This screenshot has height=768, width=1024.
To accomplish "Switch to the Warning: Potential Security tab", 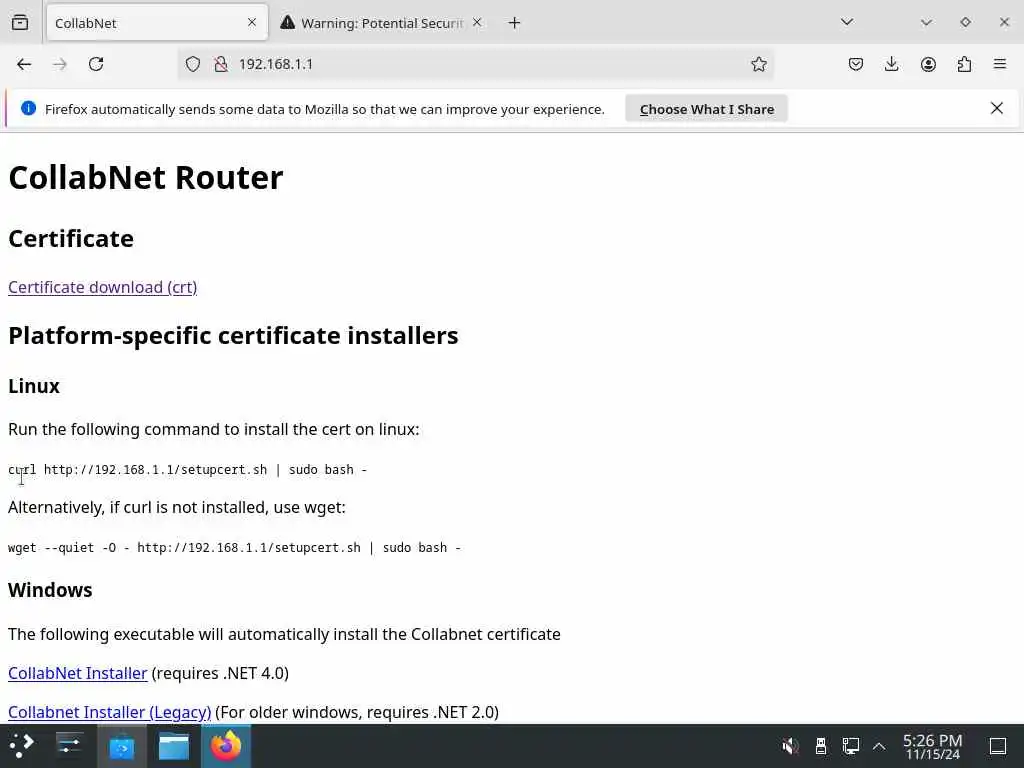I will coord(381,23).
